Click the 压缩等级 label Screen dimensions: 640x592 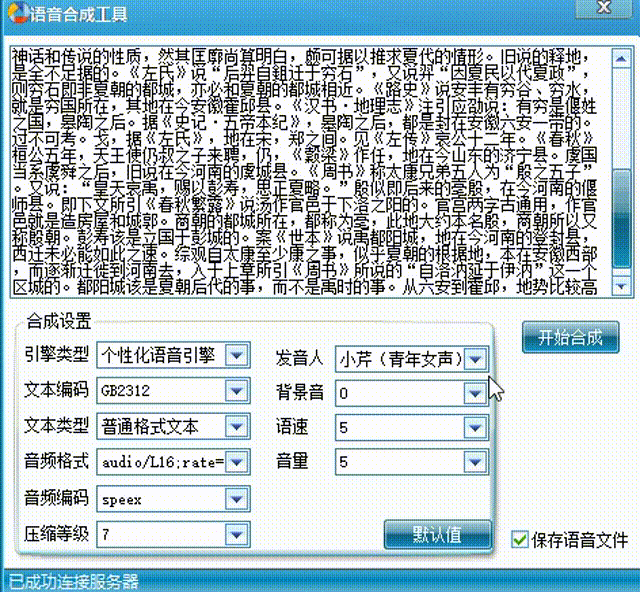(x=56, y=533)
